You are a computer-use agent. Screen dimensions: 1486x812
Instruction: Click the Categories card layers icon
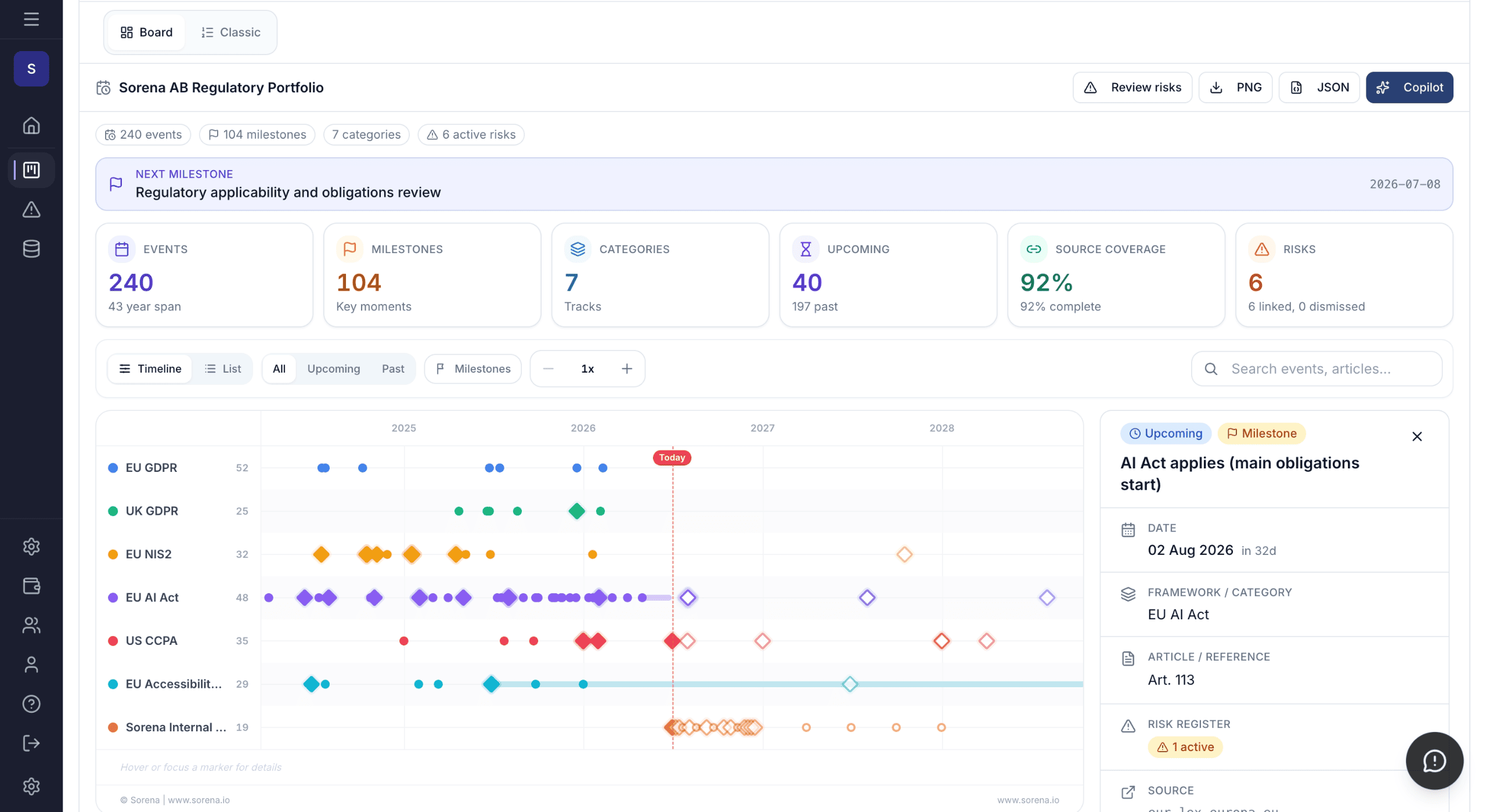pyautogui.click(x=578, y=249)
